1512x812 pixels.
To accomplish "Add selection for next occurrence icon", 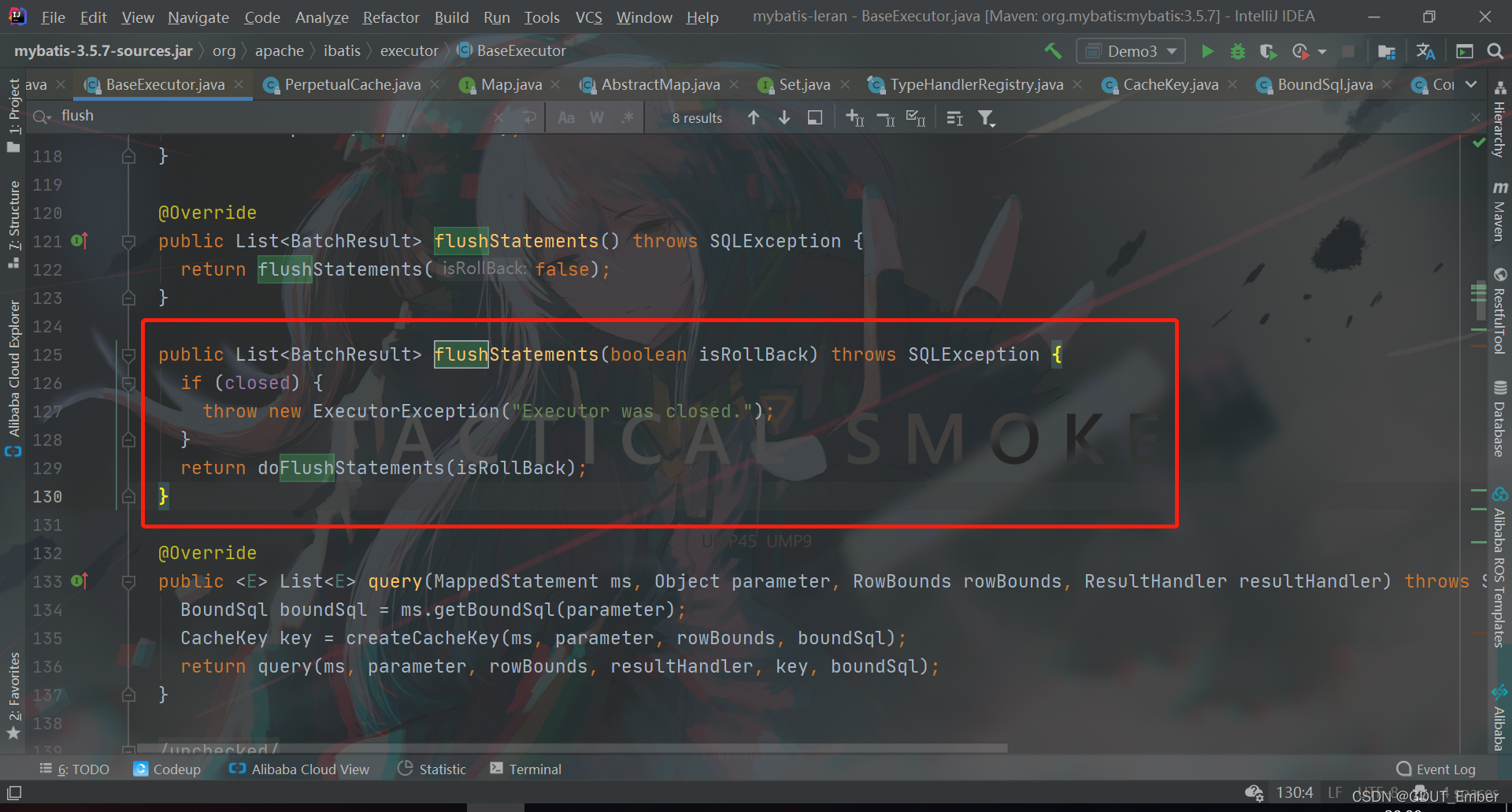I will [x=854, y=117].
